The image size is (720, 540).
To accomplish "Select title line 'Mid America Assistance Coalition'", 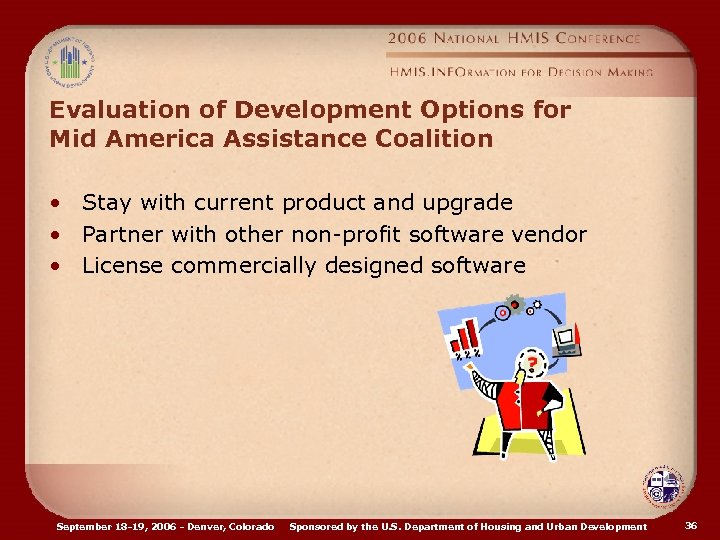I will [x=271, y=139].
